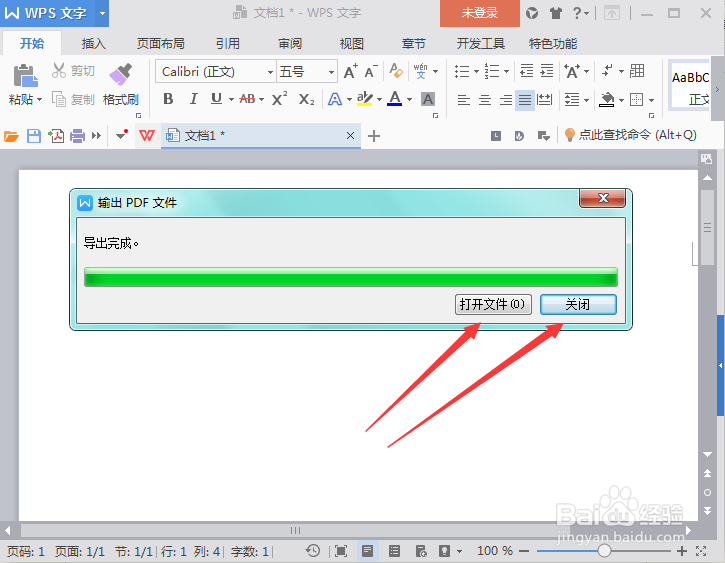Click the decrease indent icon

click(x=526, y=71)
